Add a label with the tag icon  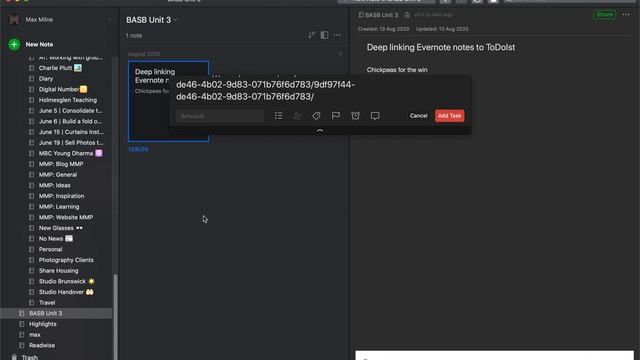316,116
